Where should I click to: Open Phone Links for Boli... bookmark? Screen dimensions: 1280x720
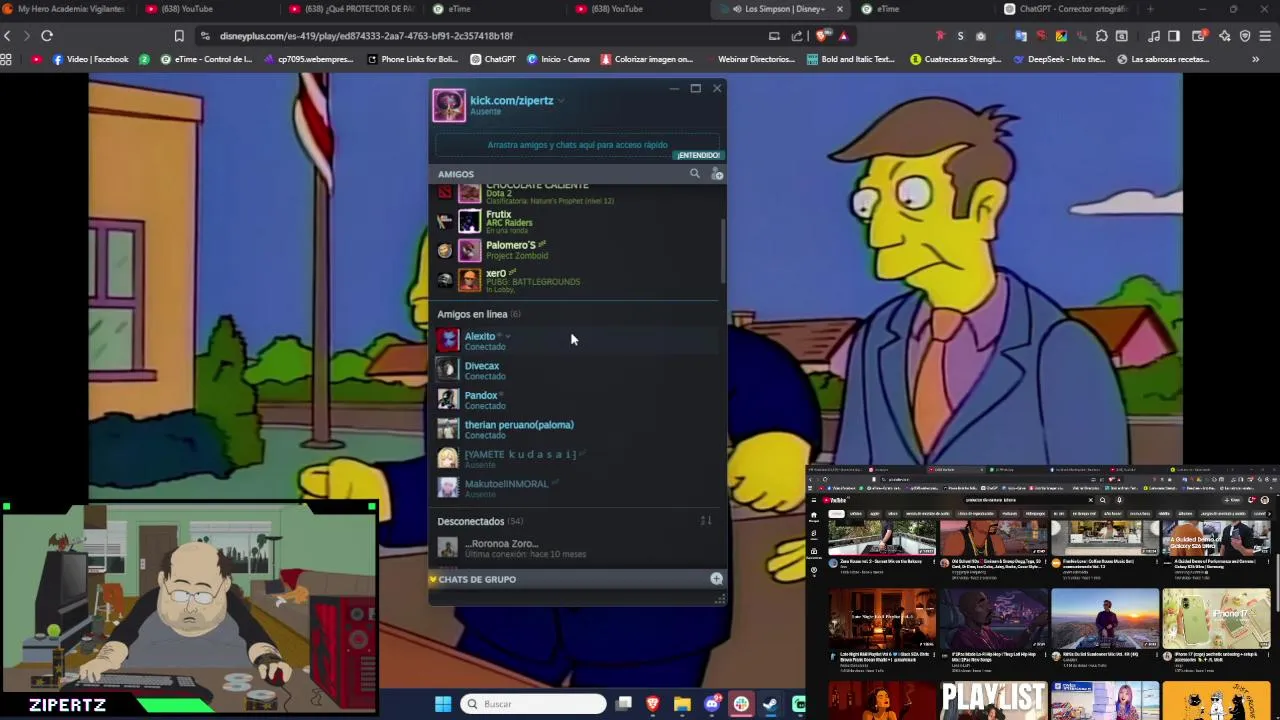point(412,59)
